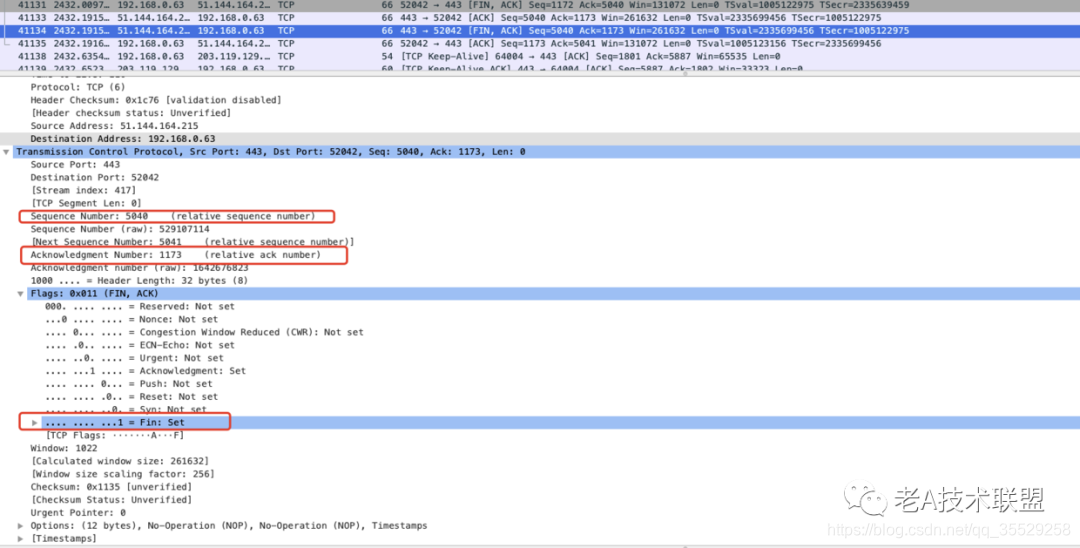The height and width of the screenshot is (548, 1080).
Task: Select 'Header Length: 32 bytes (8)' field
Action: pos(139,281)
